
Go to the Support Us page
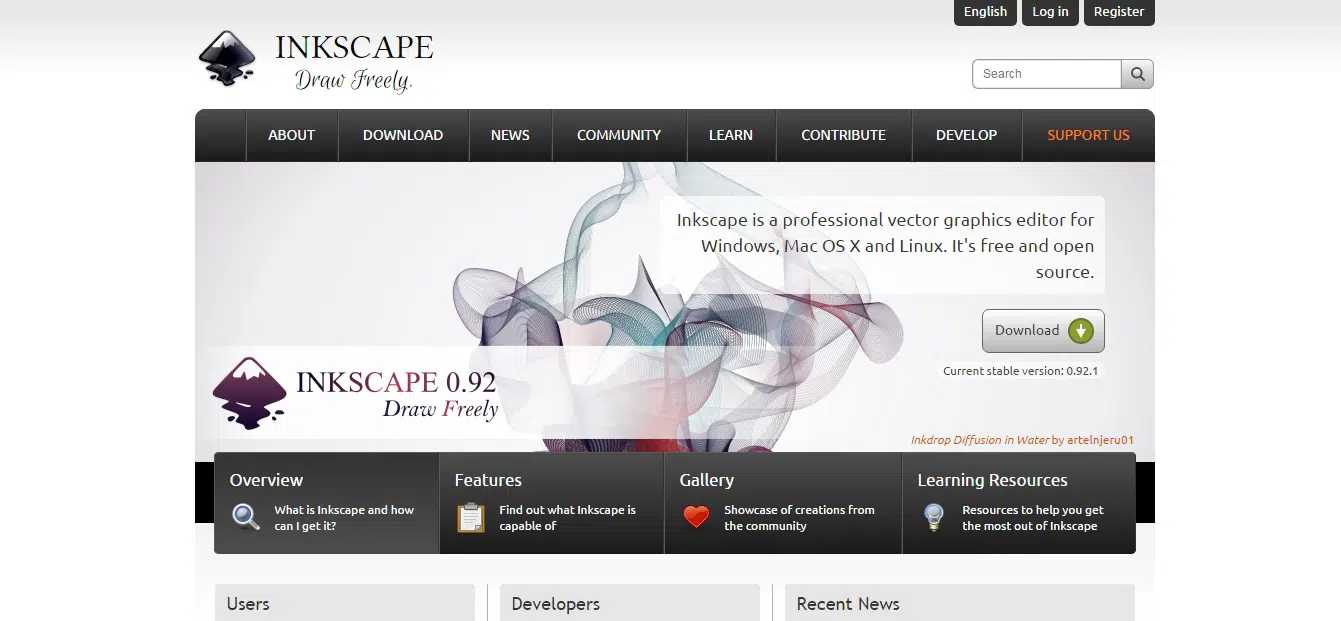(x=1088, y=135)
